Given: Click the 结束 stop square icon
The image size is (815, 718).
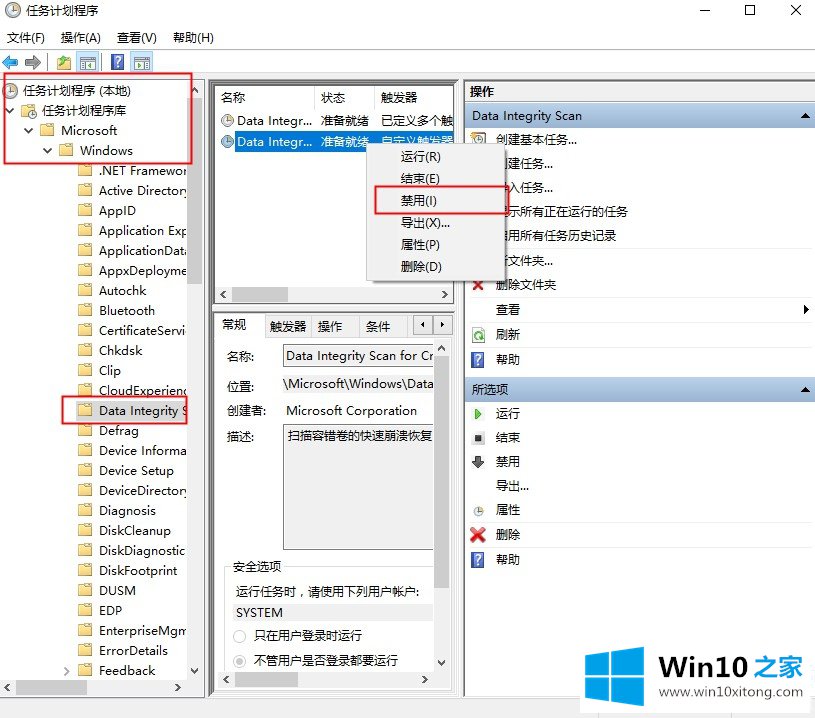Looking at the screenshot, I should click(x=478, y=438).
